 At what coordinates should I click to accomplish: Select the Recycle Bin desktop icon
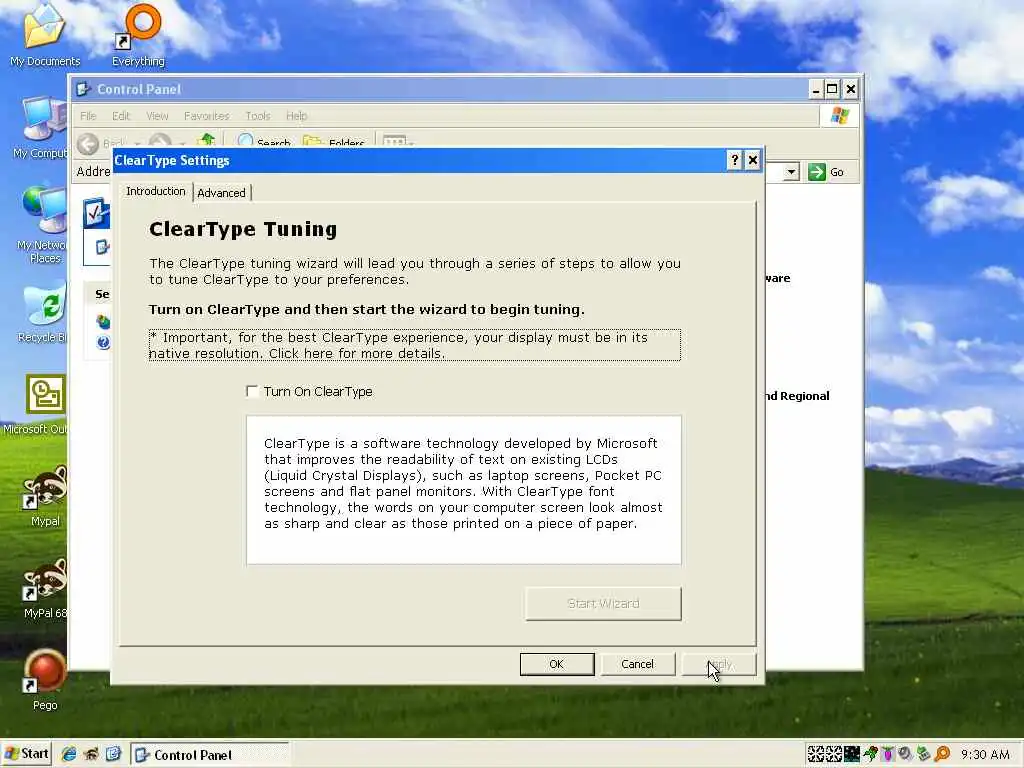click(43, 313)
